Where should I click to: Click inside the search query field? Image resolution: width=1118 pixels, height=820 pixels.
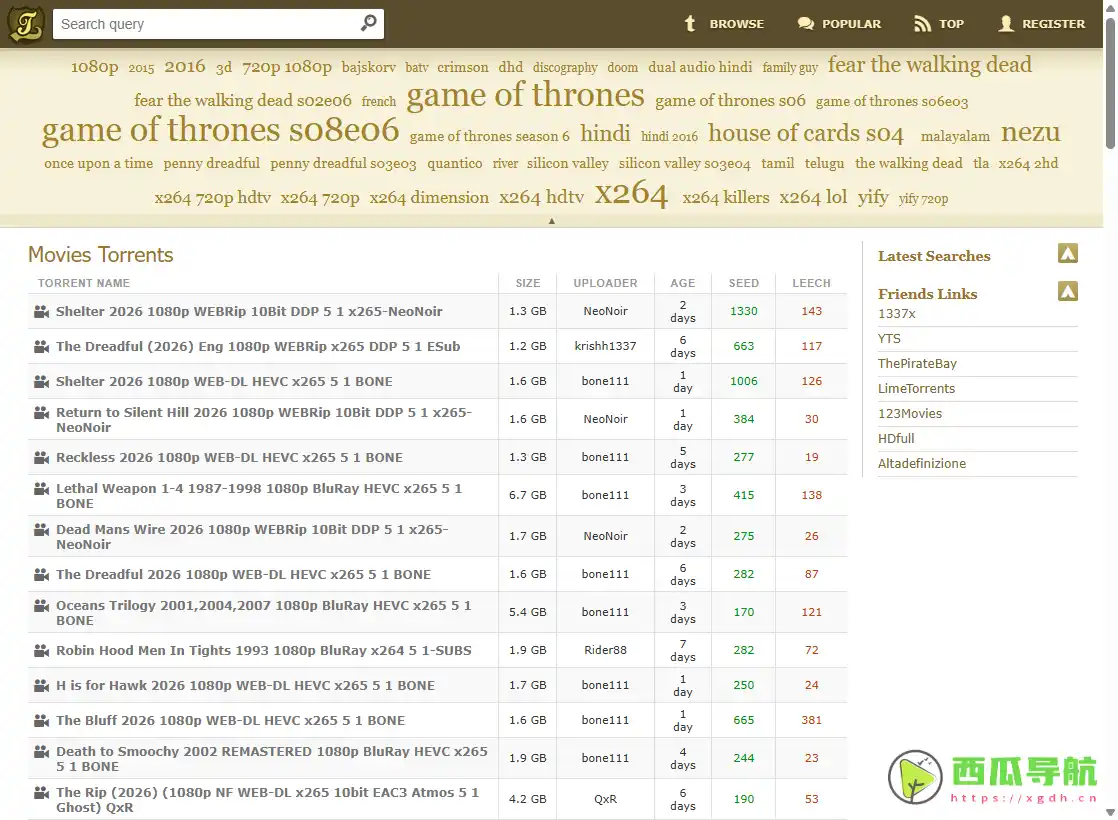[x=200, y=23]
